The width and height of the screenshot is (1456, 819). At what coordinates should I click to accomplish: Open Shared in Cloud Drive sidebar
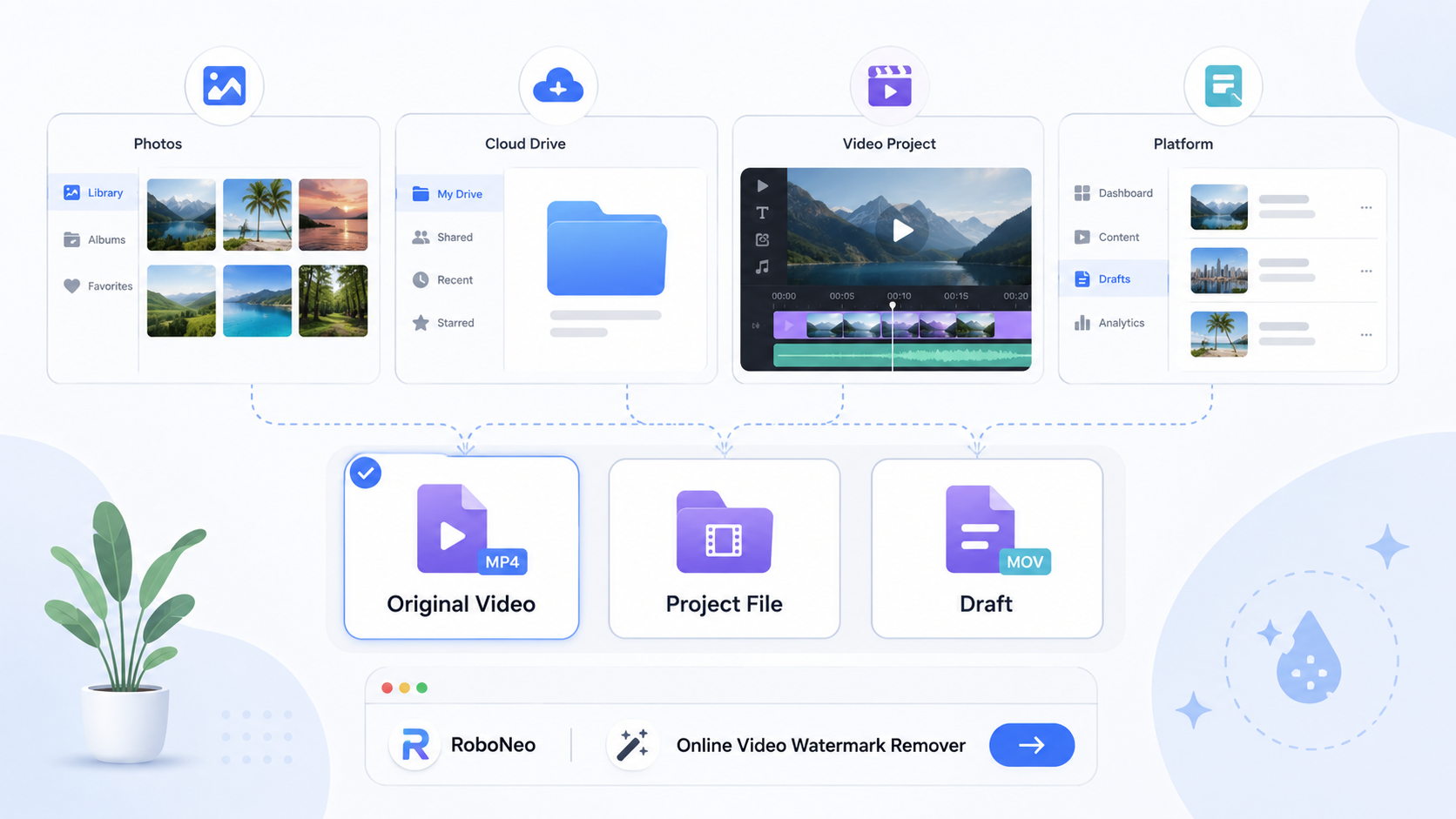coord(442,237)
